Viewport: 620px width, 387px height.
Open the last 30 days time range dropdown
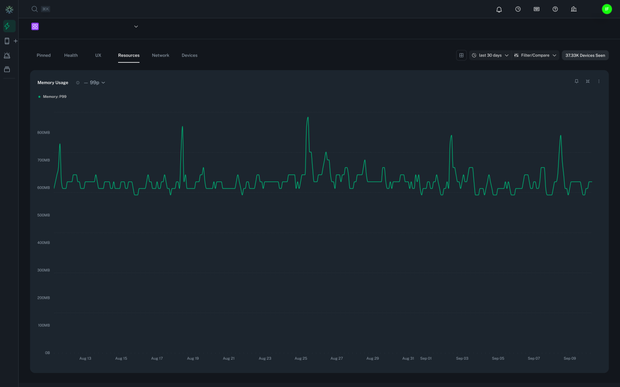tap(490, 55)
